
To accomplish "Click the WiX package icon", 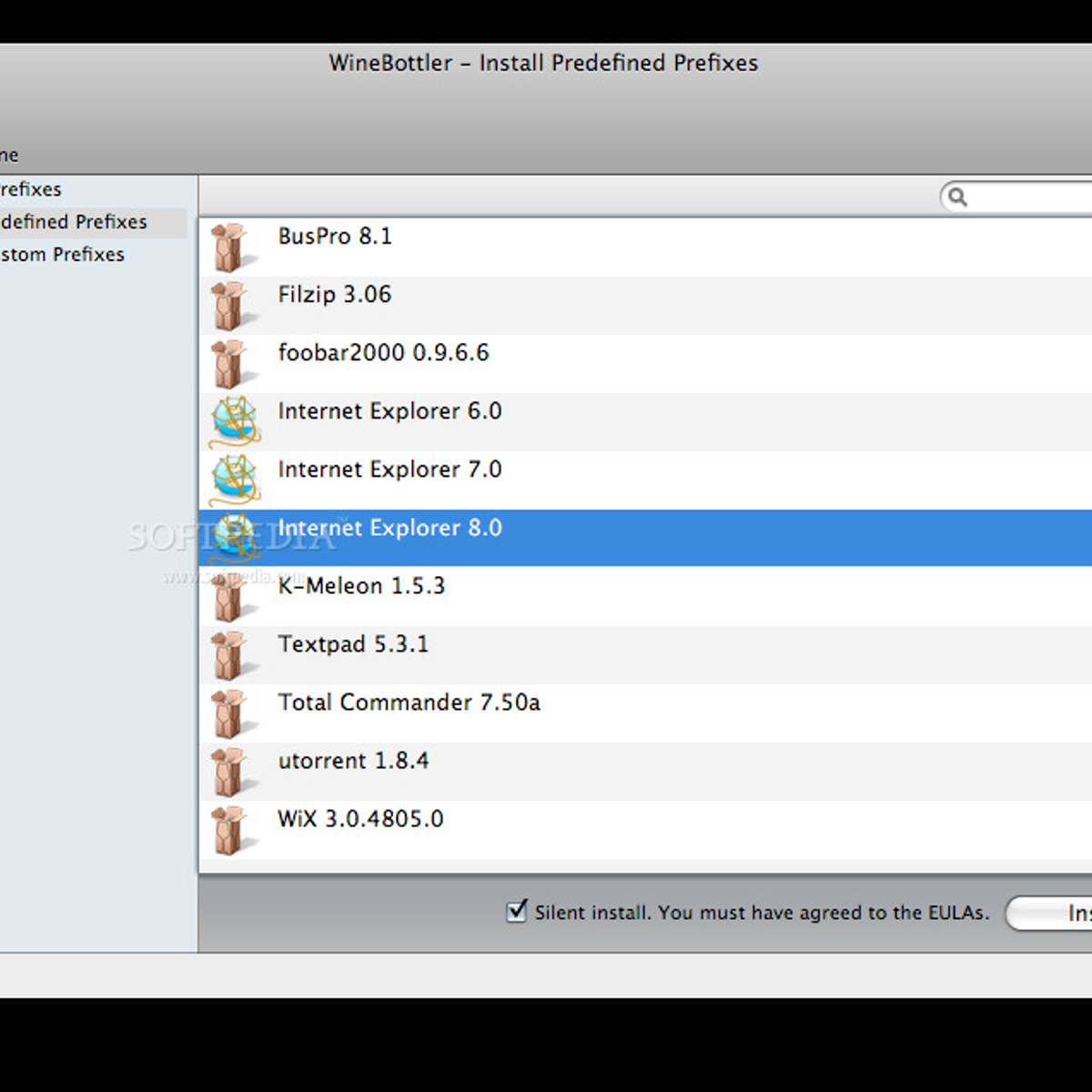I will (x=230, y=830).
